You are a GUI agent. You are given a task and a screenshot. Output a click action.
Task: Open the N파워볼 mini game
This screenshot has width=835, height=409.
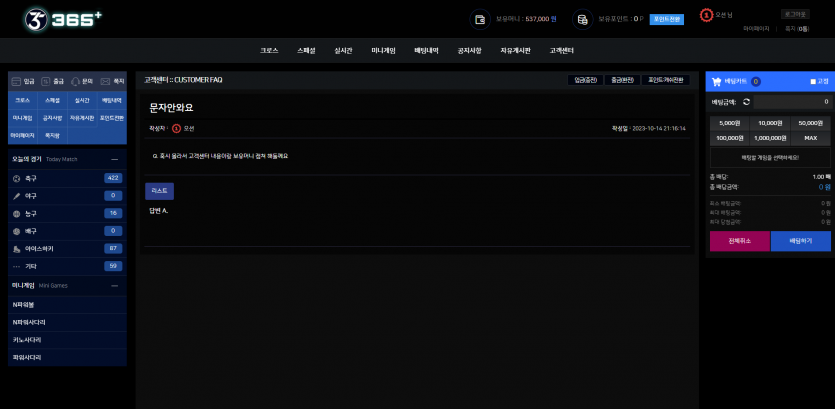(x=67, y=305)
